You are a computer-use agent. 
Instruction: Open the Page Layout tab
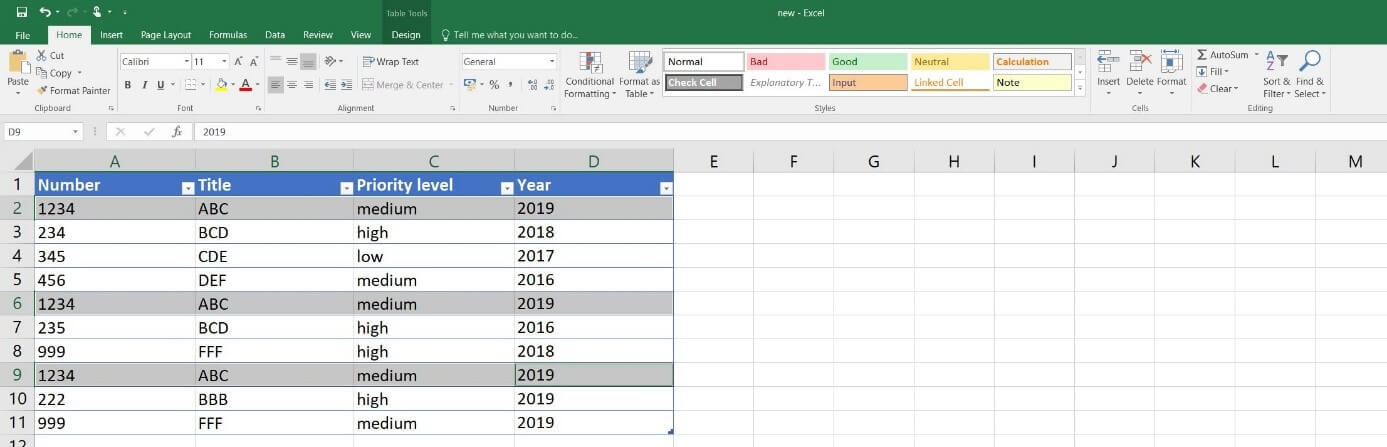coord(165,35)
